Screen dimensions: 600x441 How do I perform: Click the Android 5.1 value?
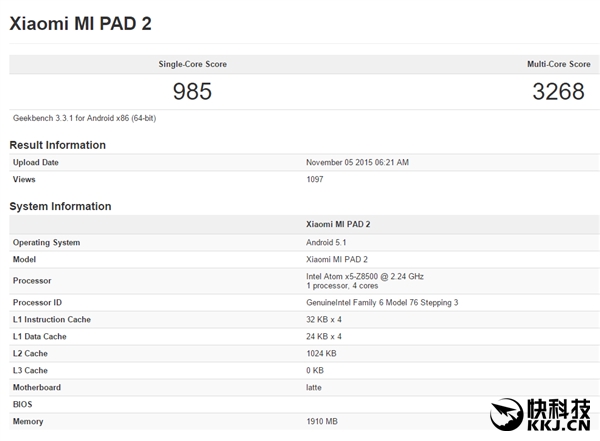[326, 242]
